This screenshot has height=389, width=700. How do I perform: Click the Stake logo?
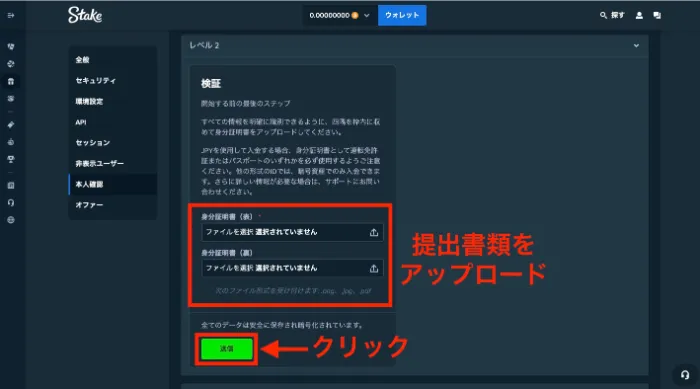click(x=85, y=15)
